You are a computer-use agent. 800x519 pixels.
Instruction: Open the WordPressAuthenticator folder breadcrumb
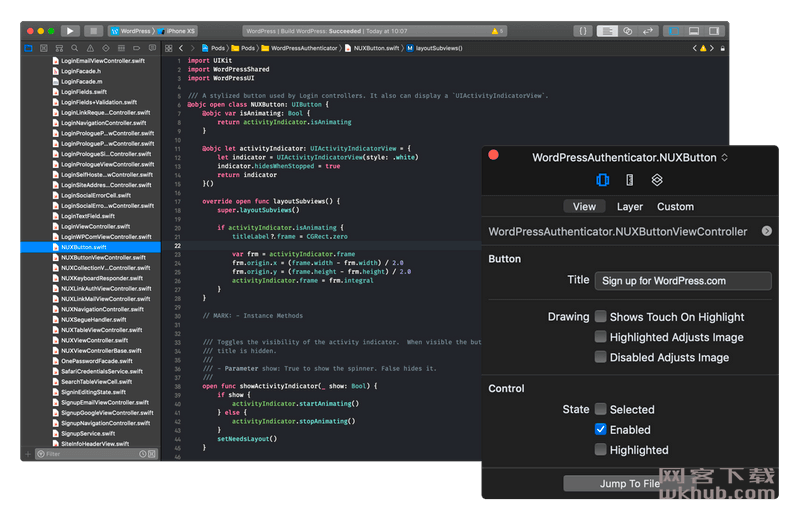coord(299,48)
